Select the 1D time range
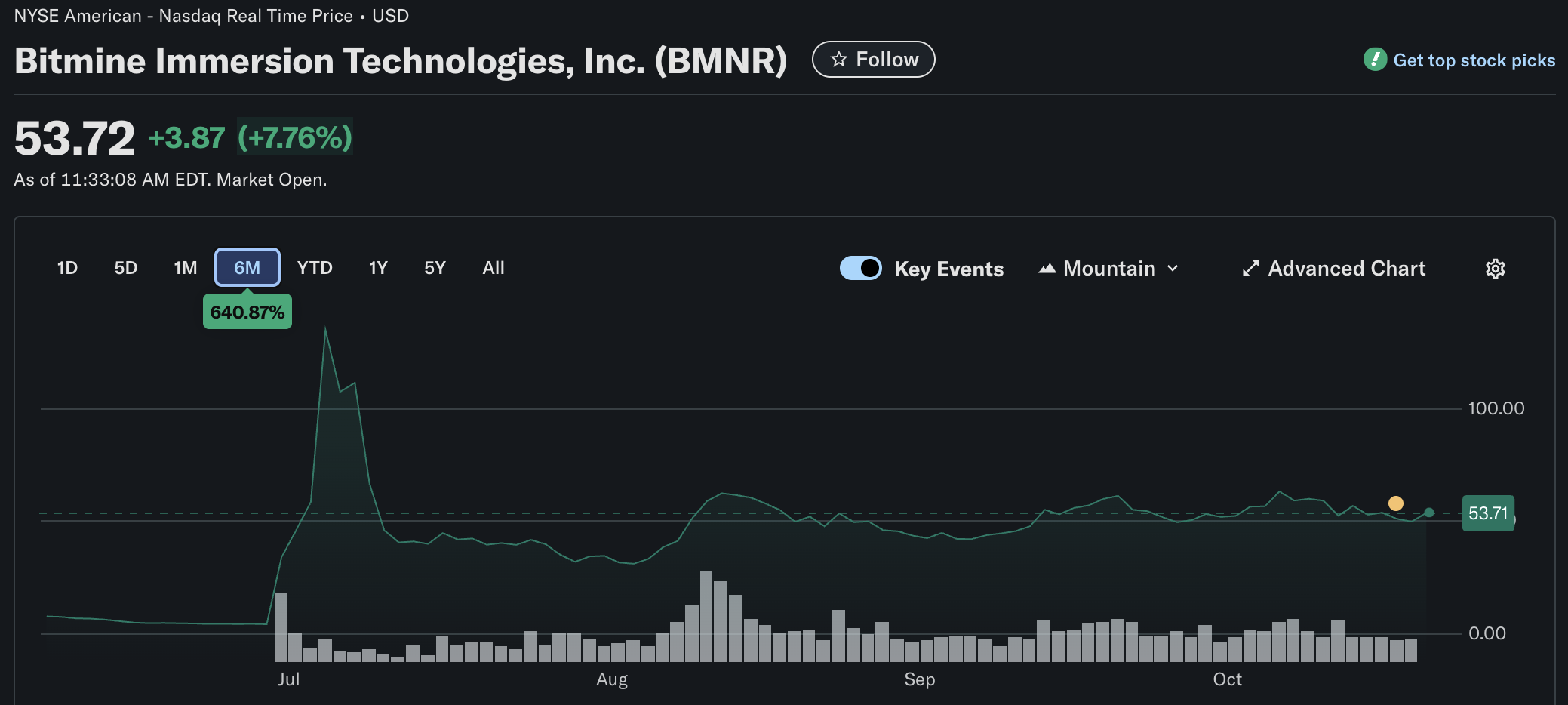Viewport: 1568px width, 705px height. point(67,268)
